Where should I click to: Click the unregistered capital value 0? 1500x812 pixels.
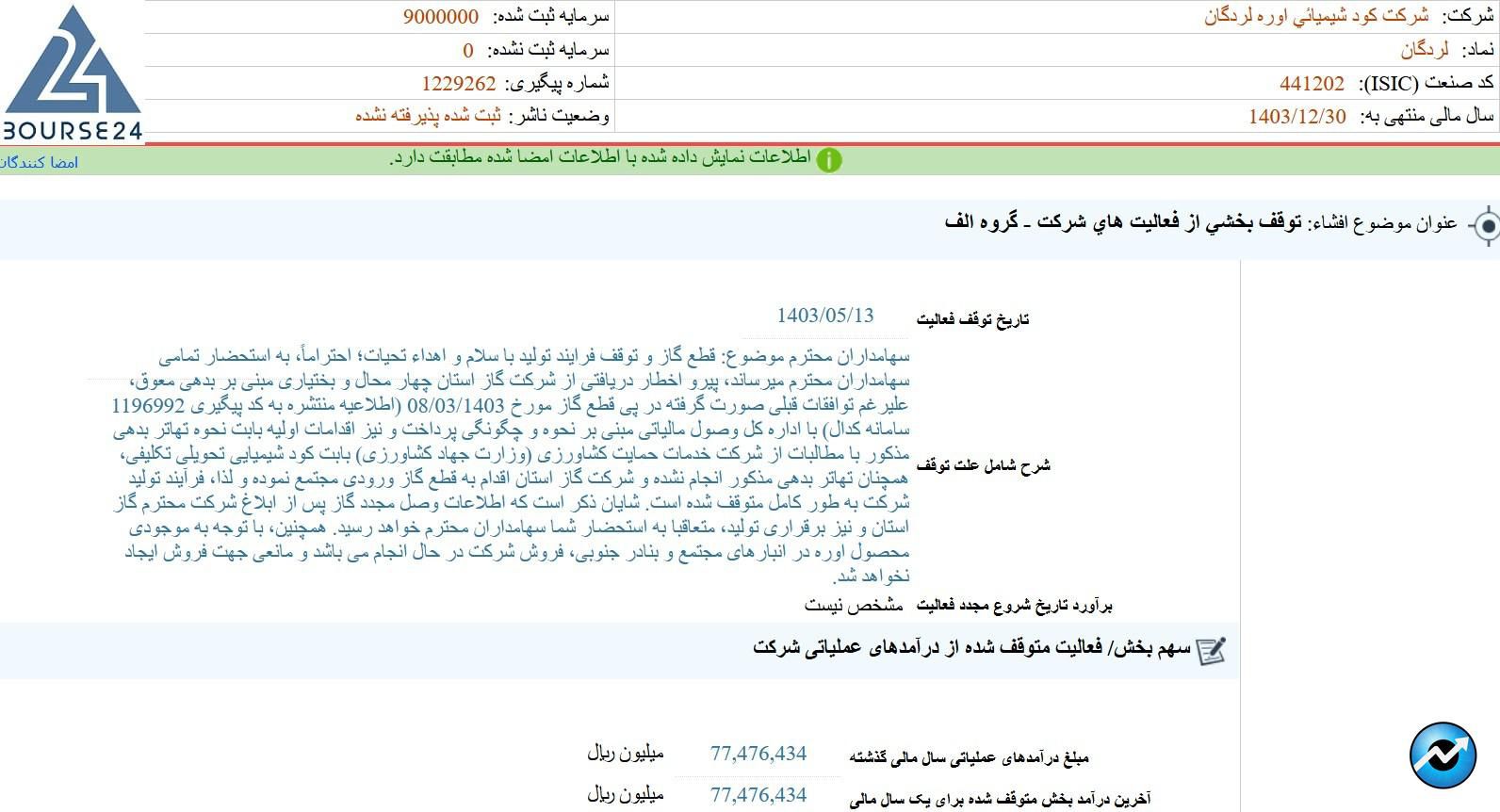point(467,51)
